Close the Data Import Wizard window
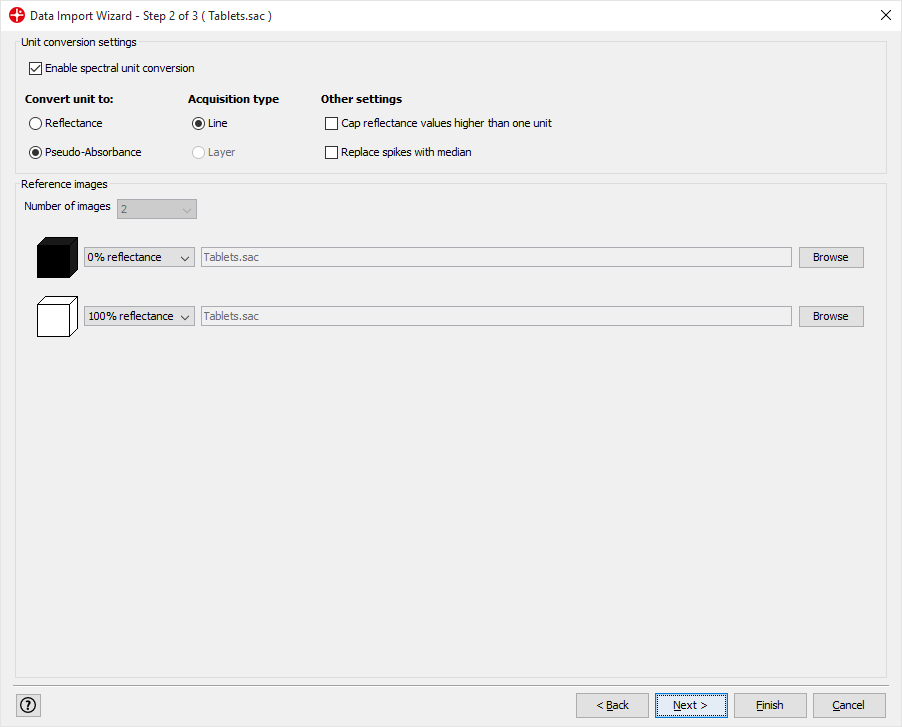 coord(885,16)
